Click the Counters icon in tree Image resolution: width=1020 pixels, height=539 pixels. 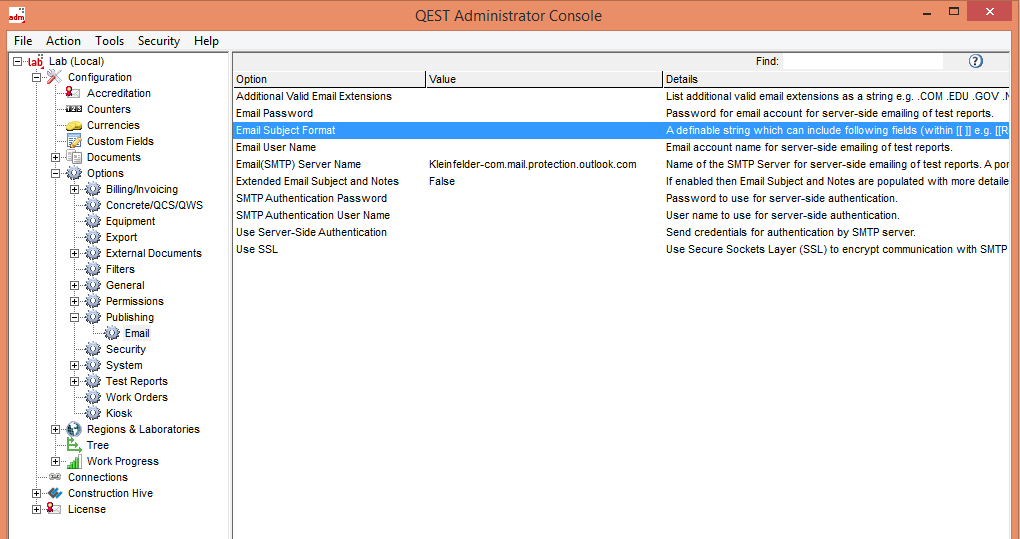coord(74,109)
